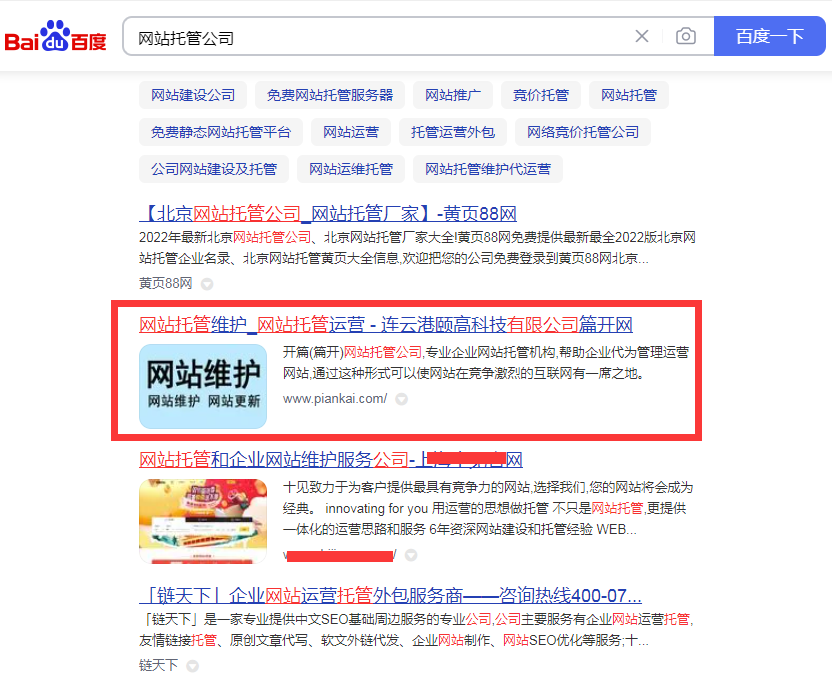Click the 网站维护 blue thumbnail image
Viewport: 832px width, 675px height.
click(x=203, y=386)
